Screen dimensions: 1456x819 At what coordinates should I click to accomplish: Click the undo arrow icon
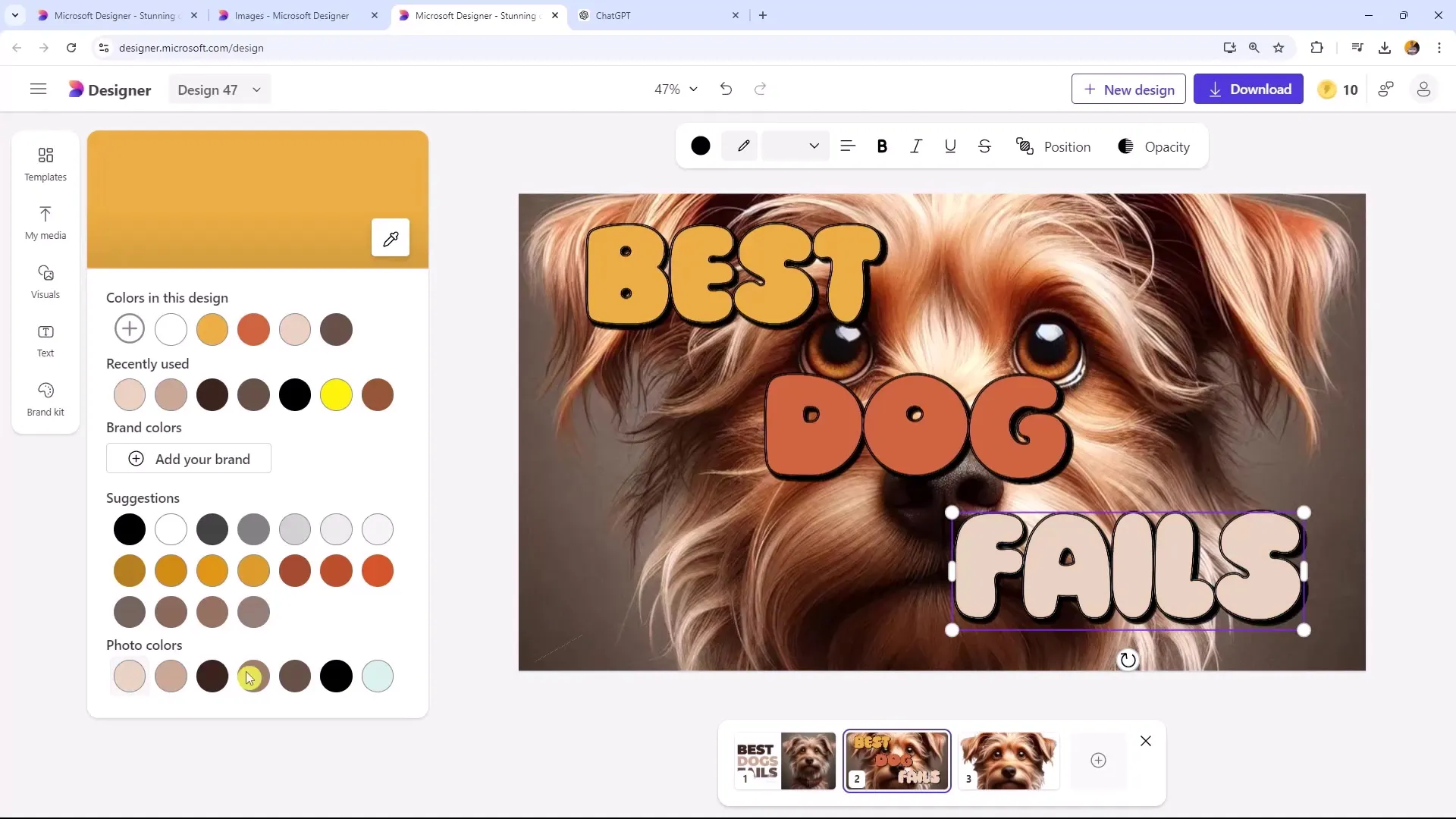click(x=726, y=89)
